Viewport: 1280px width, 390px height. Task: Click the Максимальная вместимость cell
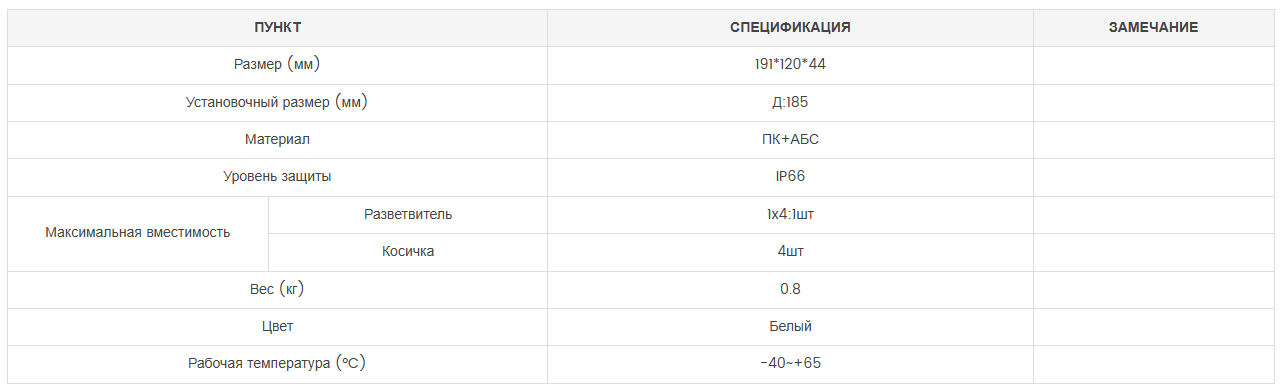point(138,233)
